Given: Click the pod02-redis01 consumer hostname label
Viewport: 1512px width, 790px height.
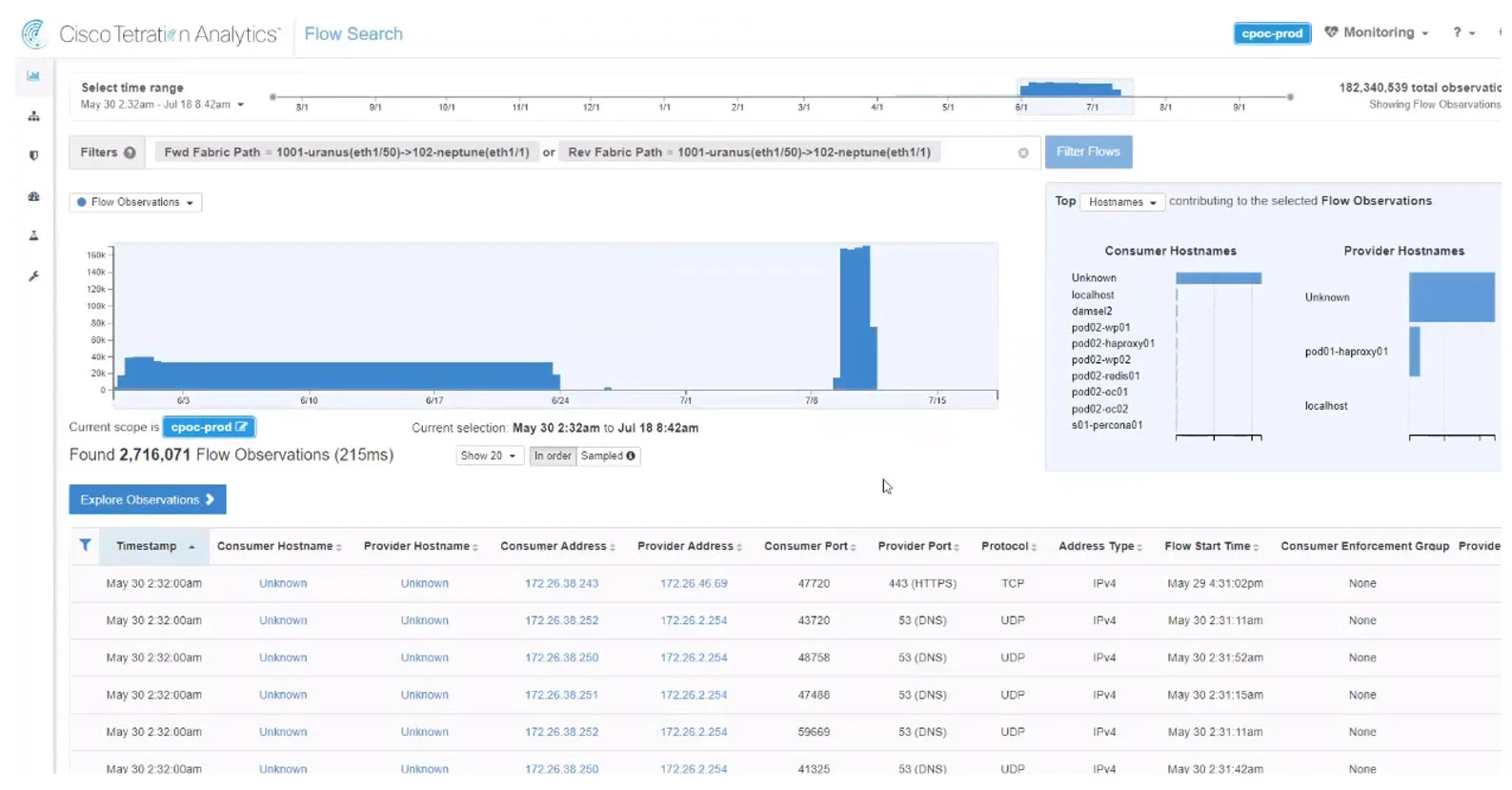Looking at the screenshot, I should tap(1106, 376).
